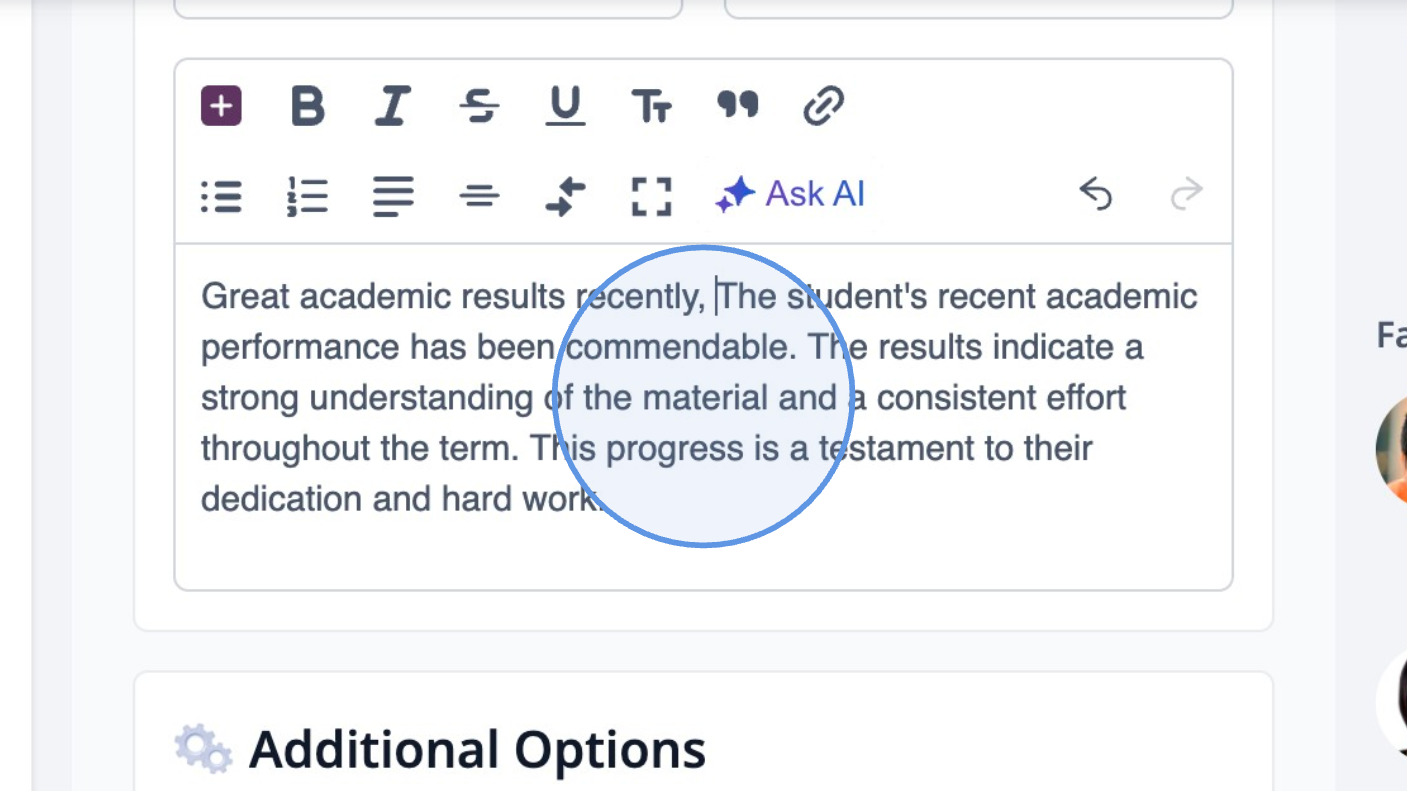Click the insert (+) button in the toolbar
This screenshot has width=1407, height=791.
coord(223,104)
